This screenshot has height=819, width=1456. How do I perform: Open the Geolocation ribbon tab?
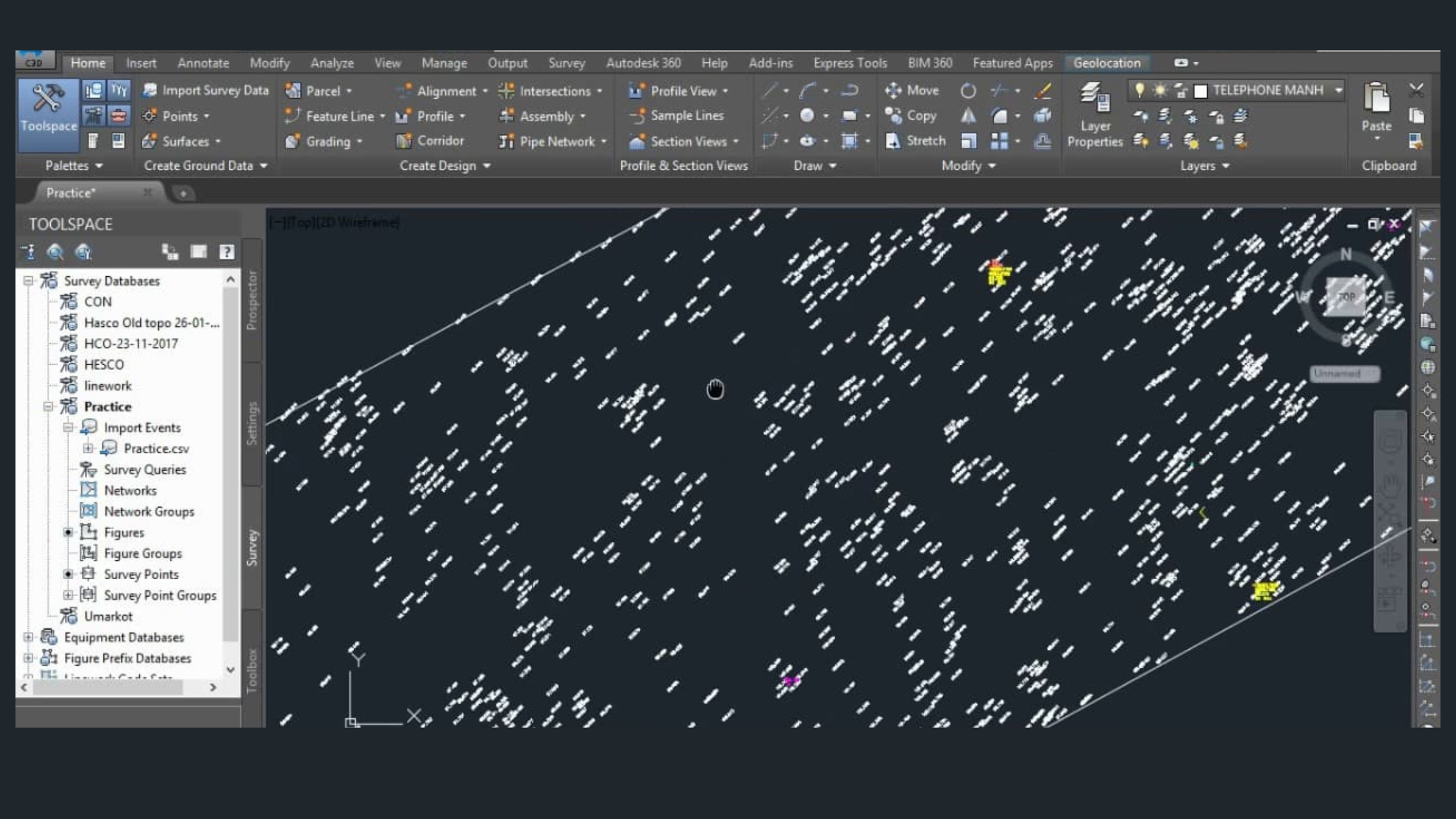pyautogui.click(x=1106, y=63)
